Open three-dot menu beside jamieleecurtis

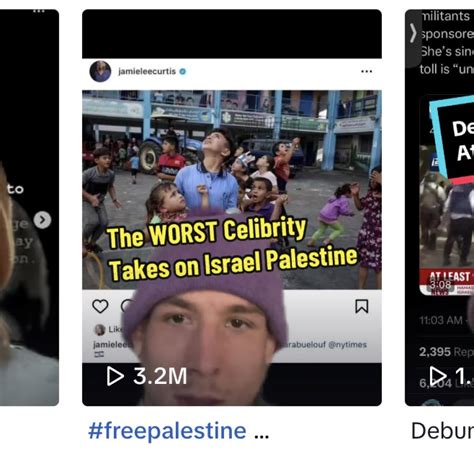click(x=366, y=71)
